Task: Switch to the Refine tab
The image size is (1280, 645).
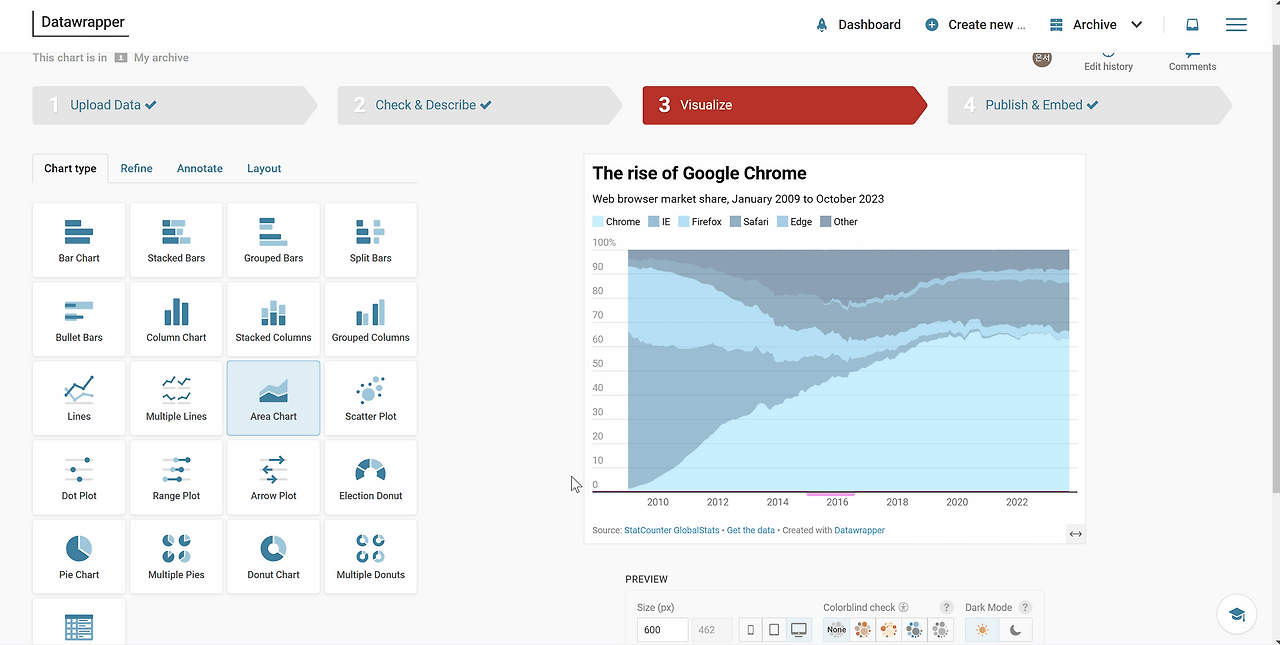Action: coord(136,168)
